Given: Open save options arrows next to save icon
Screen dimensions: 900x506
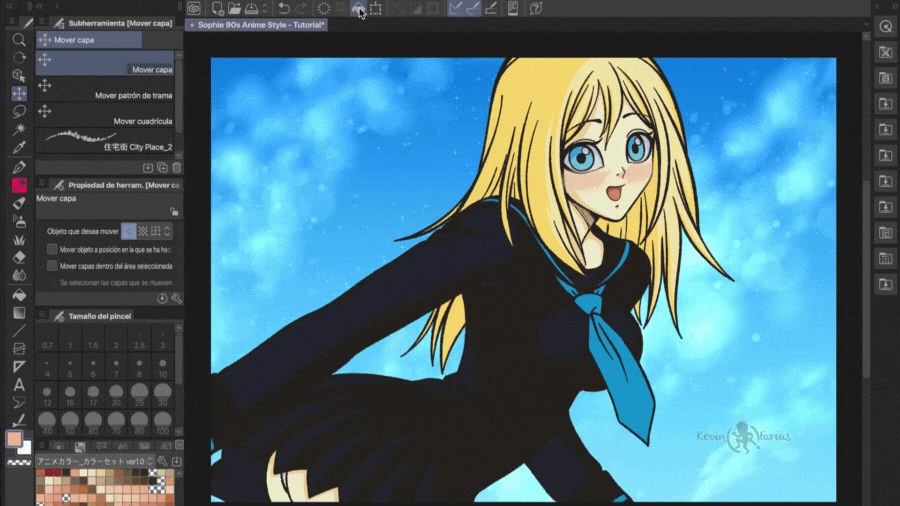Looking at the screenshot, I should pos(265,8).
